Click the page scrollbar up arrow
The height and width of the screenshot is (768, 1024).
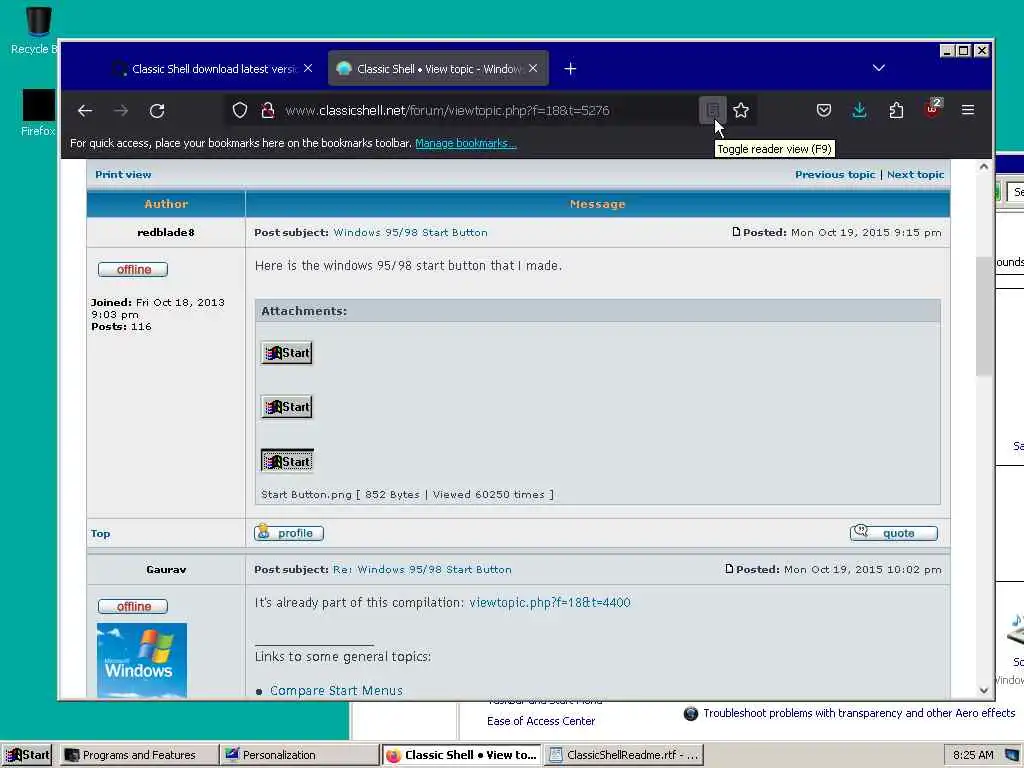pyautogui.click(x=984, y=167)
